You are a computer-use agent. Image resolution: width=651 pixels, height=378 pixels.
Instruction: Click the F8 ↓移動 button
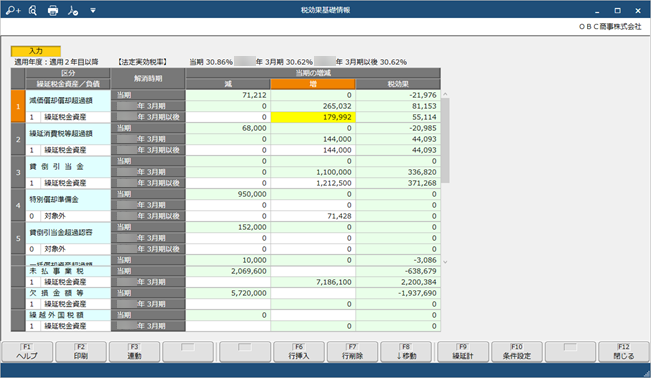pyautogui.click(x=406, y=351)
